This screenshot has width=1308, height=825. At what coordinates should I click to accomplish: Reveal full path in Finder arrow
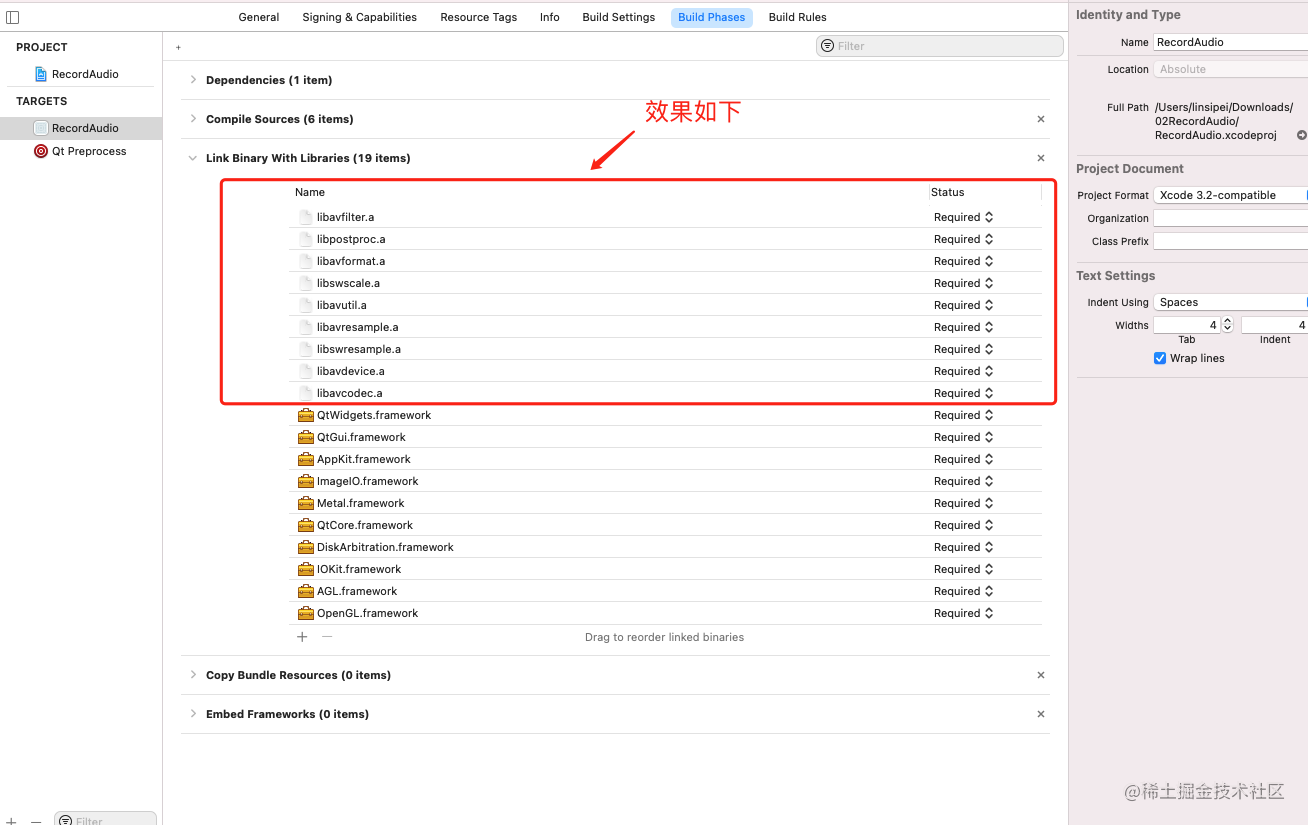[1301, 135]
